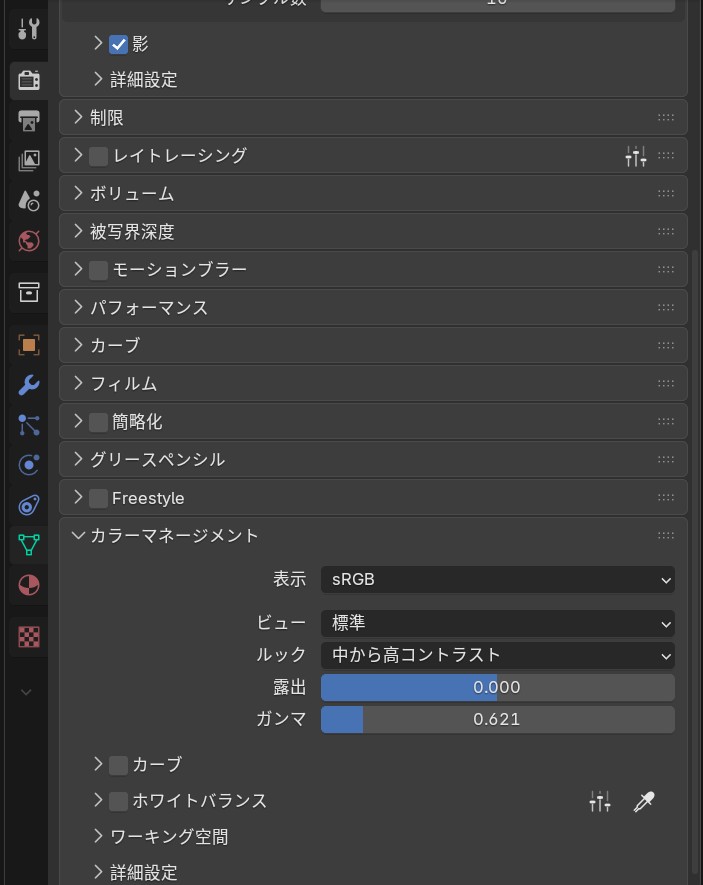Disable the 影 checkbox
703x885 pixels.
tap(118, 44)
